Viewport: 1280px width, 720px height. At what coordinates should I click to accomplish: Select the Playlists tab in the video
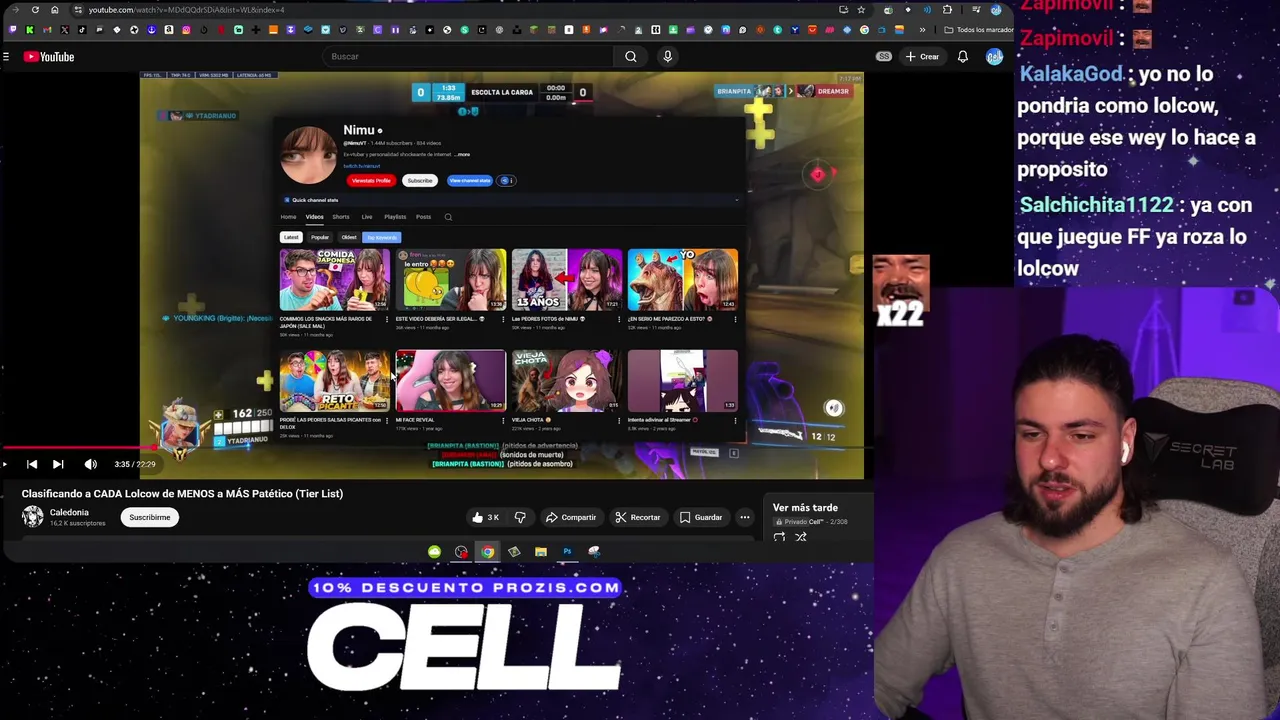coord(395,217)
